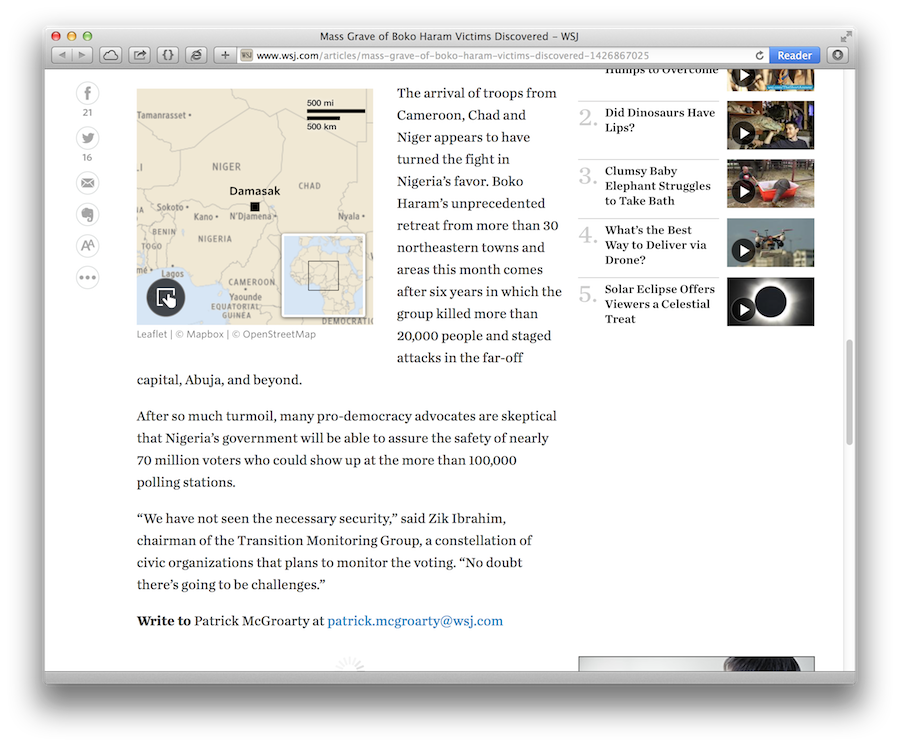This screenshot has width=900, height=746.
Task: Open Safari Reader view
Action: coord(794,55)
